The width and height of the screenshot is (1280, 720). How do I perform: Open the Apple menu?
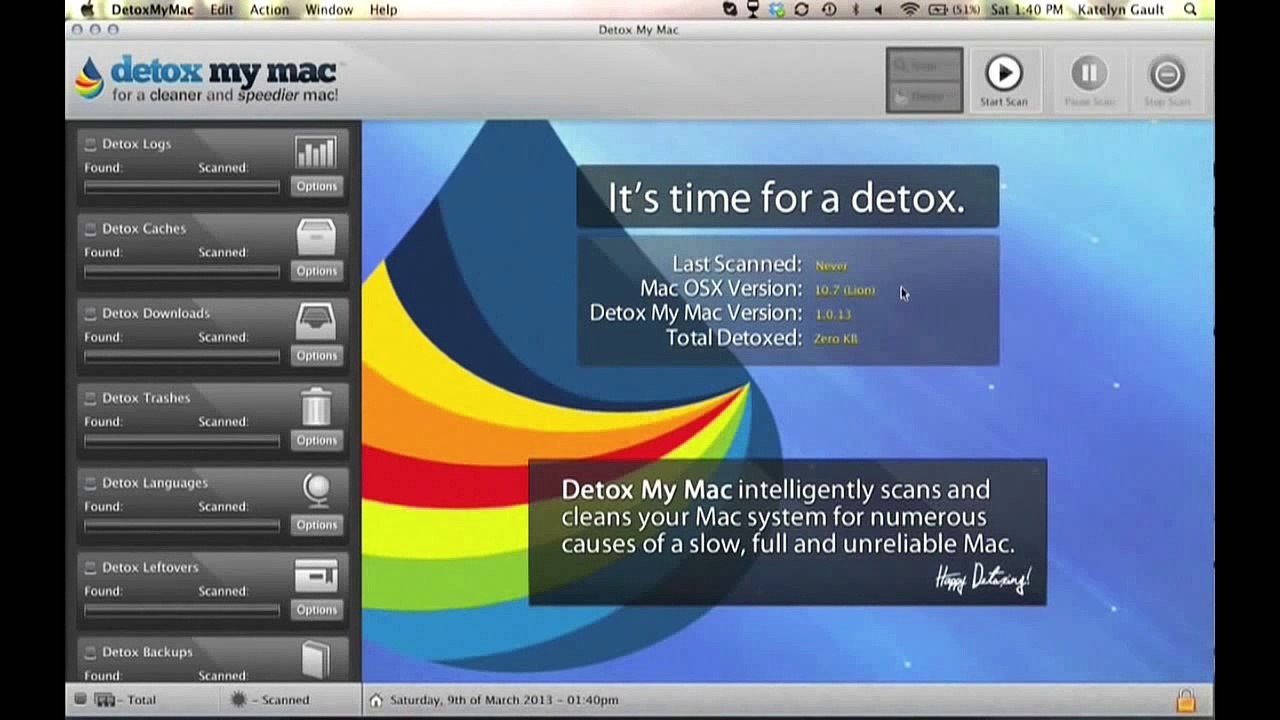87,9
